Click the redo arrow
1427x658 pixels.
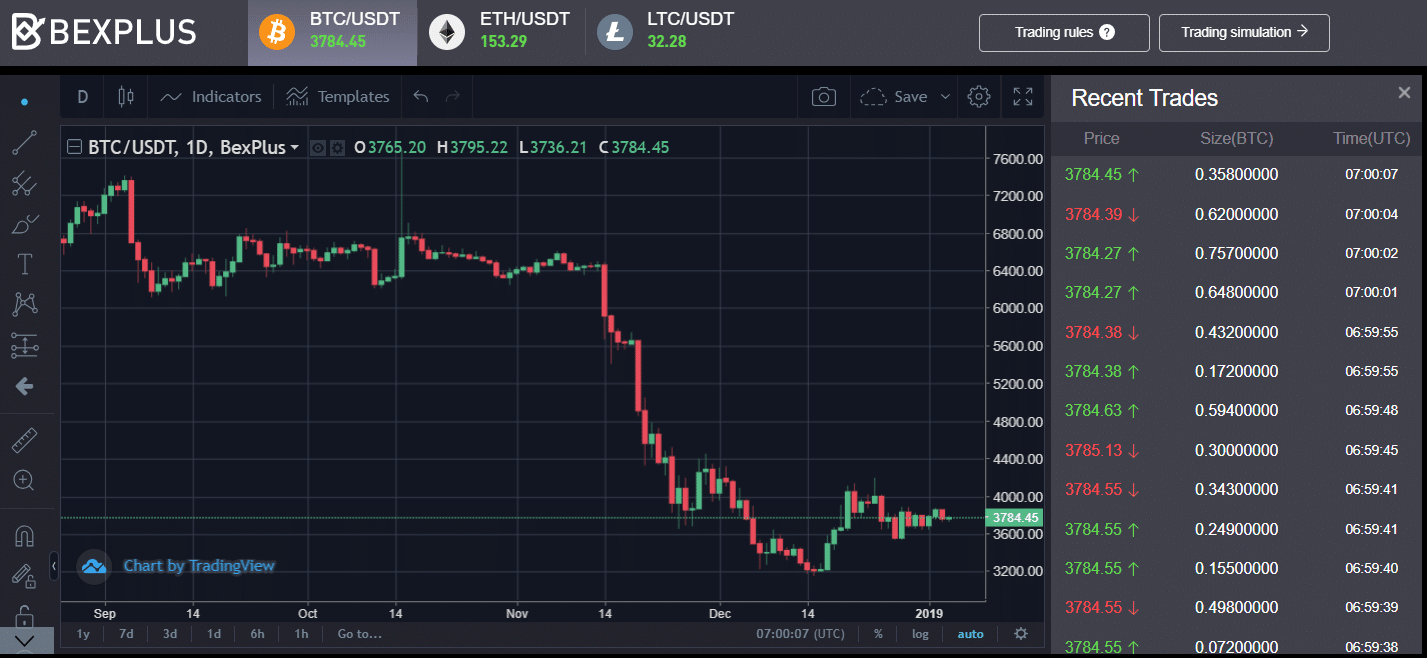pyautogui.click(x=453, y=97)
